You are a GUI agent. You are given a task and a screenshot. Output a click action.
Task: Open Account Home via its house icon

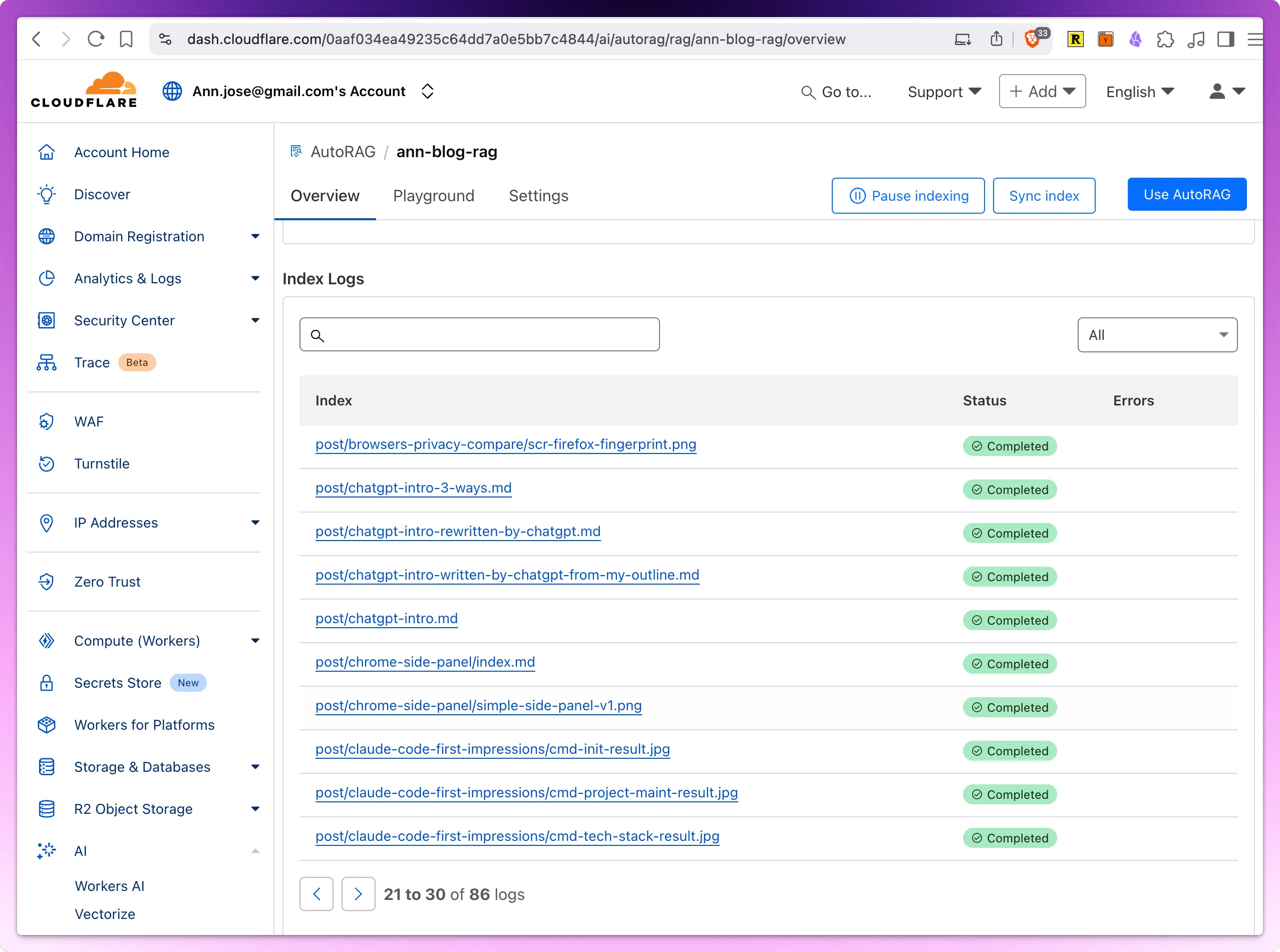pyautogui.click(x=47, y=152)
